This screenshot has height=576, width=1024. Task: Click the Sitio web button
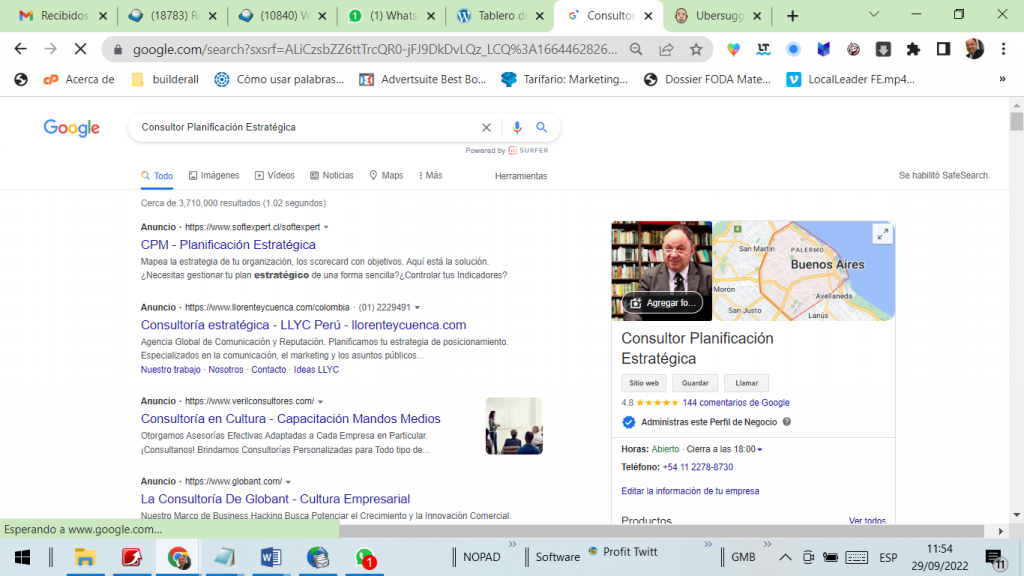[644, 383]
